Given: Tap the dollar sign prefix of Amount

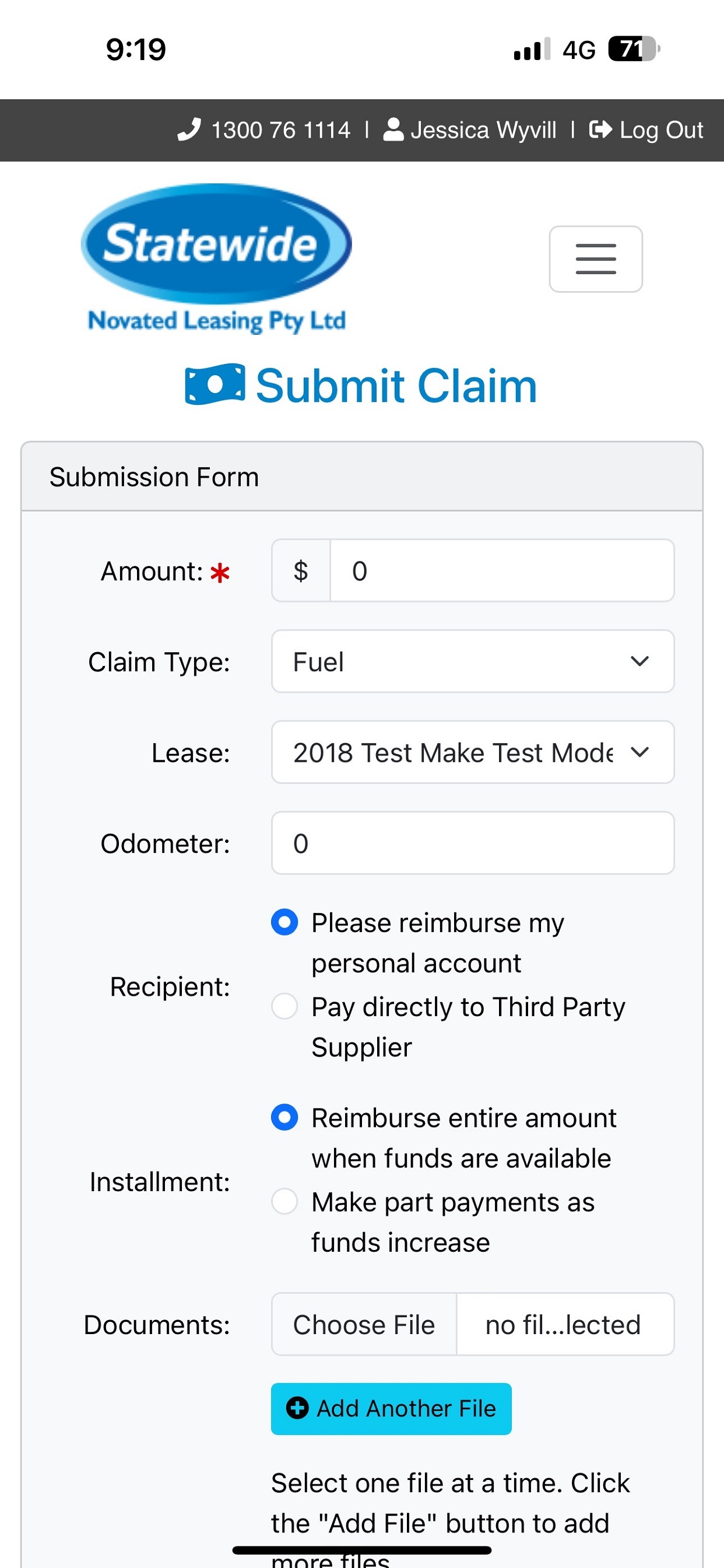Looking at the screenshot, I should [x=301, y=571].
